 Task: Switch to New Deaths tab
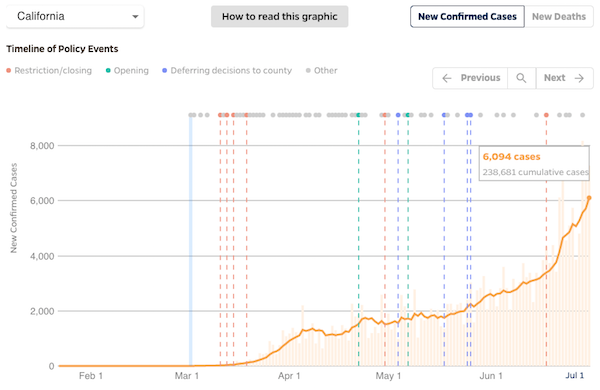pyautogui.click(x=559, y=16)
